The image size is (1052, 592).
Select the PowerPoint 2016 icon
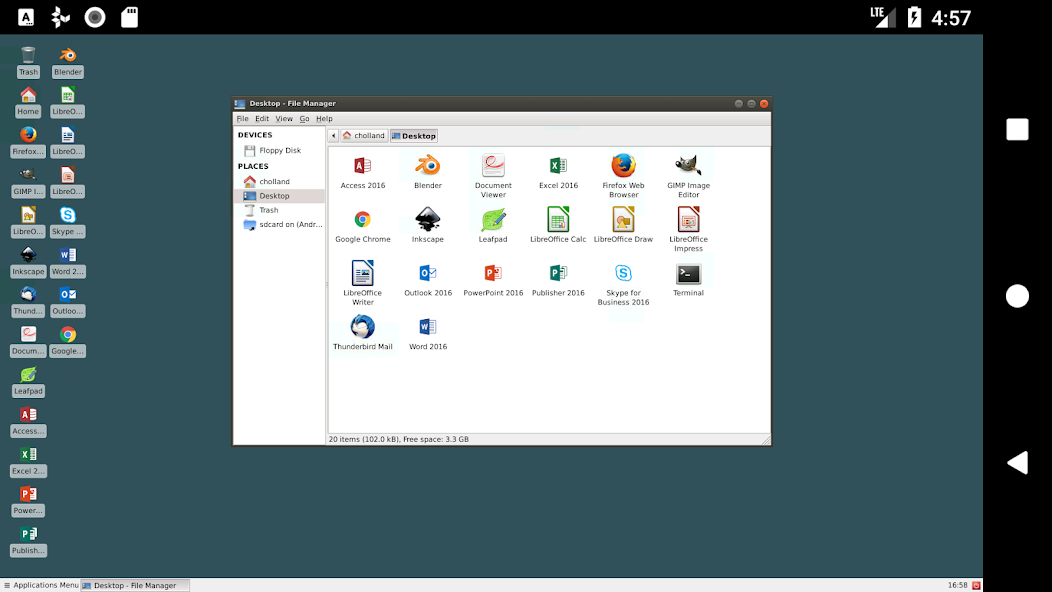point(493,275)
